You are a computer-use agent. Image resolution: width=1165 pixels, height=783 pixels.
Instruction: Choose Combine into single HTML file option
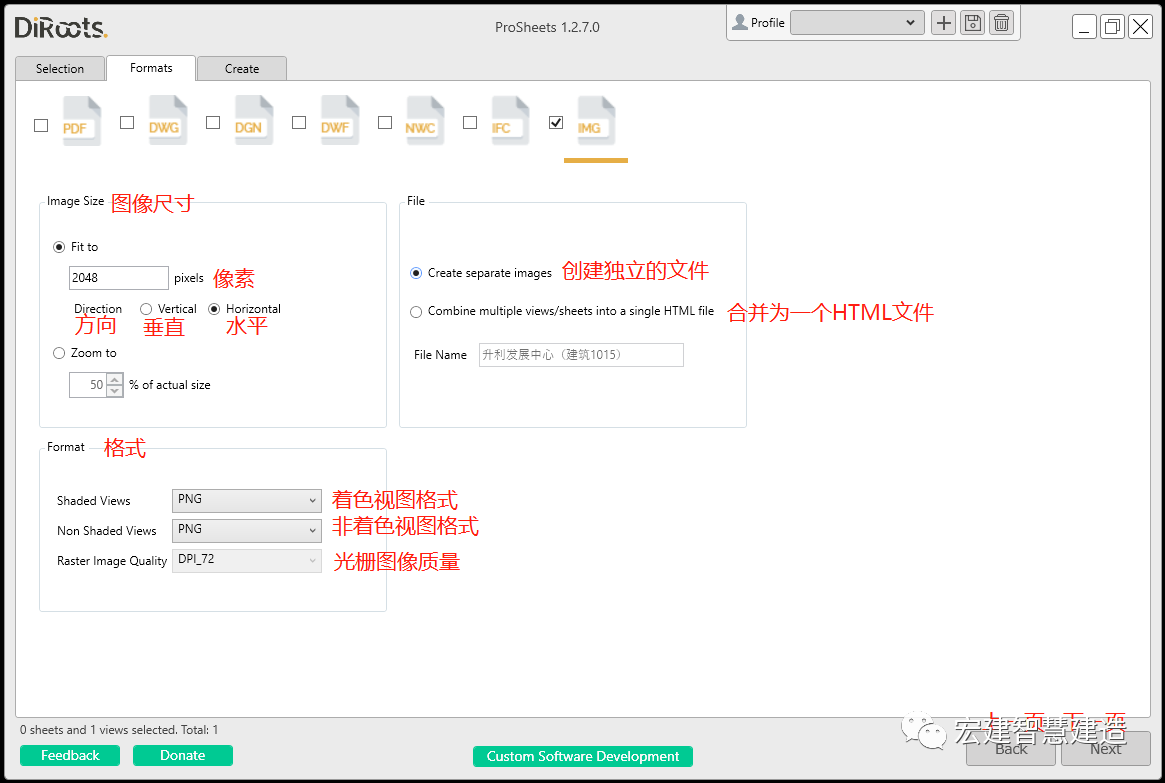[416, 312]
